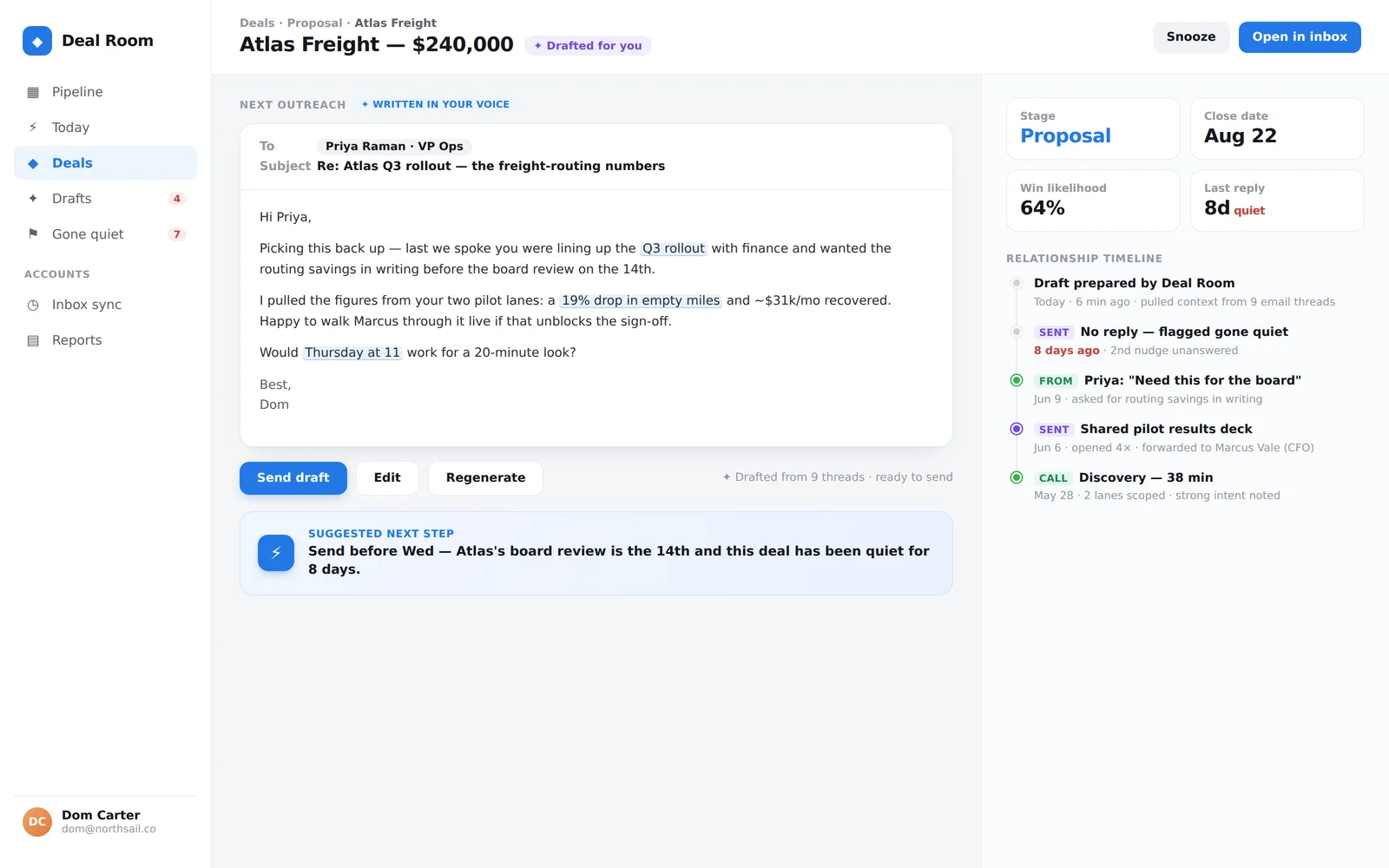Click the email subject line

[x=490, y=167]
